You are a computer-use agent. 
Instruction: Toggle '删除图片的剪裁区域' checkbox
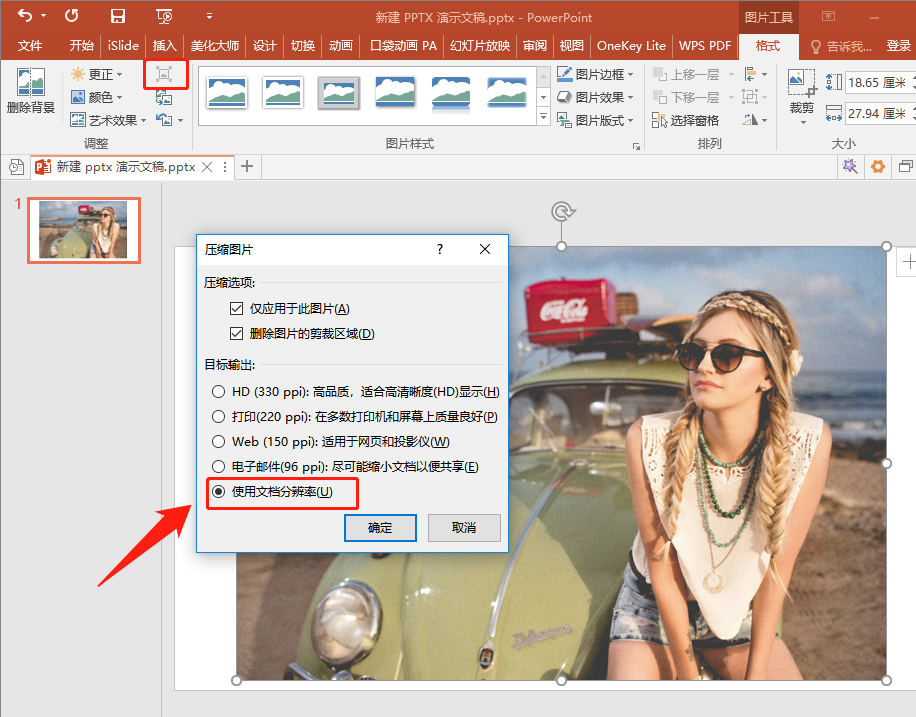tap(237, 334)
